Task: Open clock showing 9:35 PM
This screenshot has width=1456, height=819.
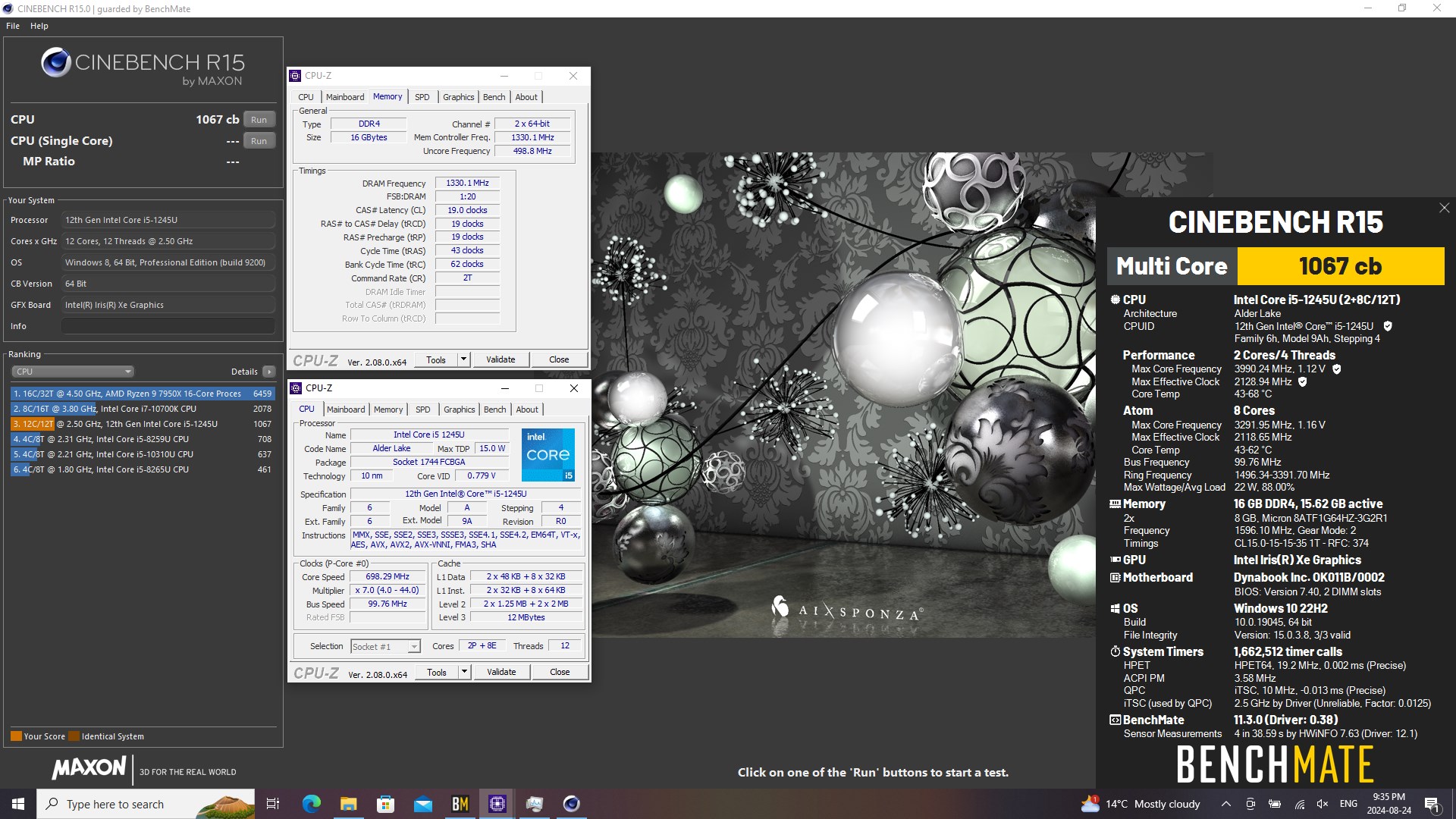Action: pos(1389,804)
